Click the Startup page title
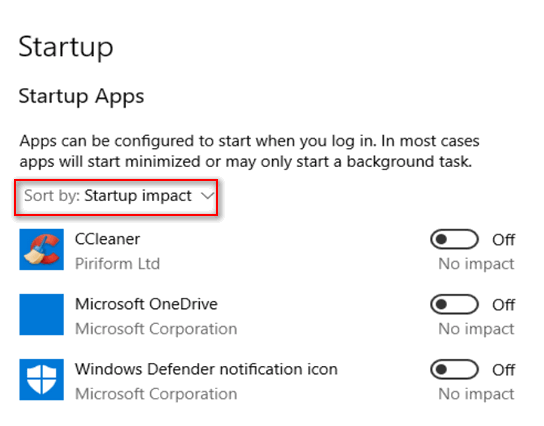The height and width of the screenshot is (426, 544). pos(66,47)
